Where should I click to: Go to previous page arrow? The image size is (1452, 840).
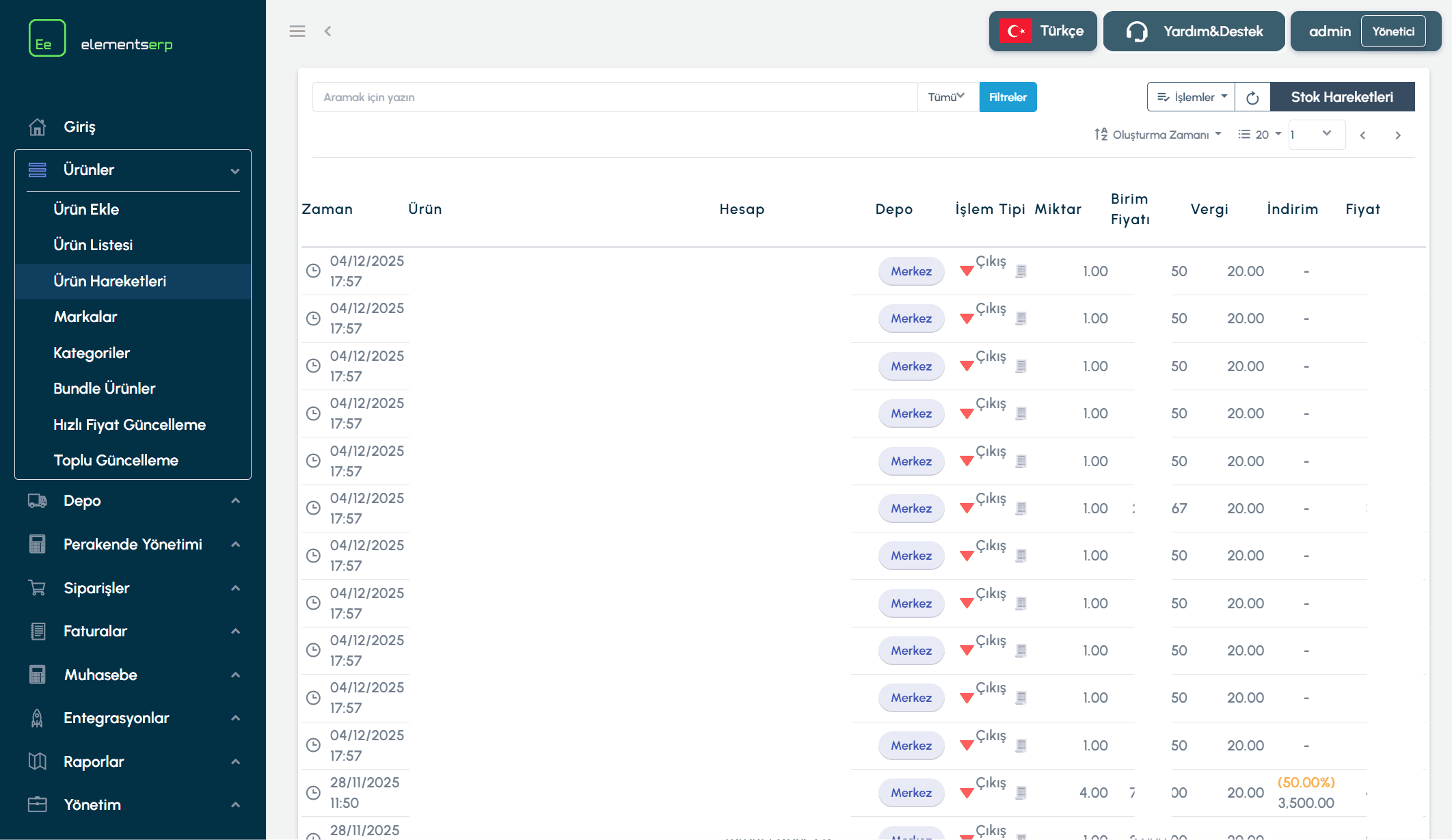point(1362,135)
